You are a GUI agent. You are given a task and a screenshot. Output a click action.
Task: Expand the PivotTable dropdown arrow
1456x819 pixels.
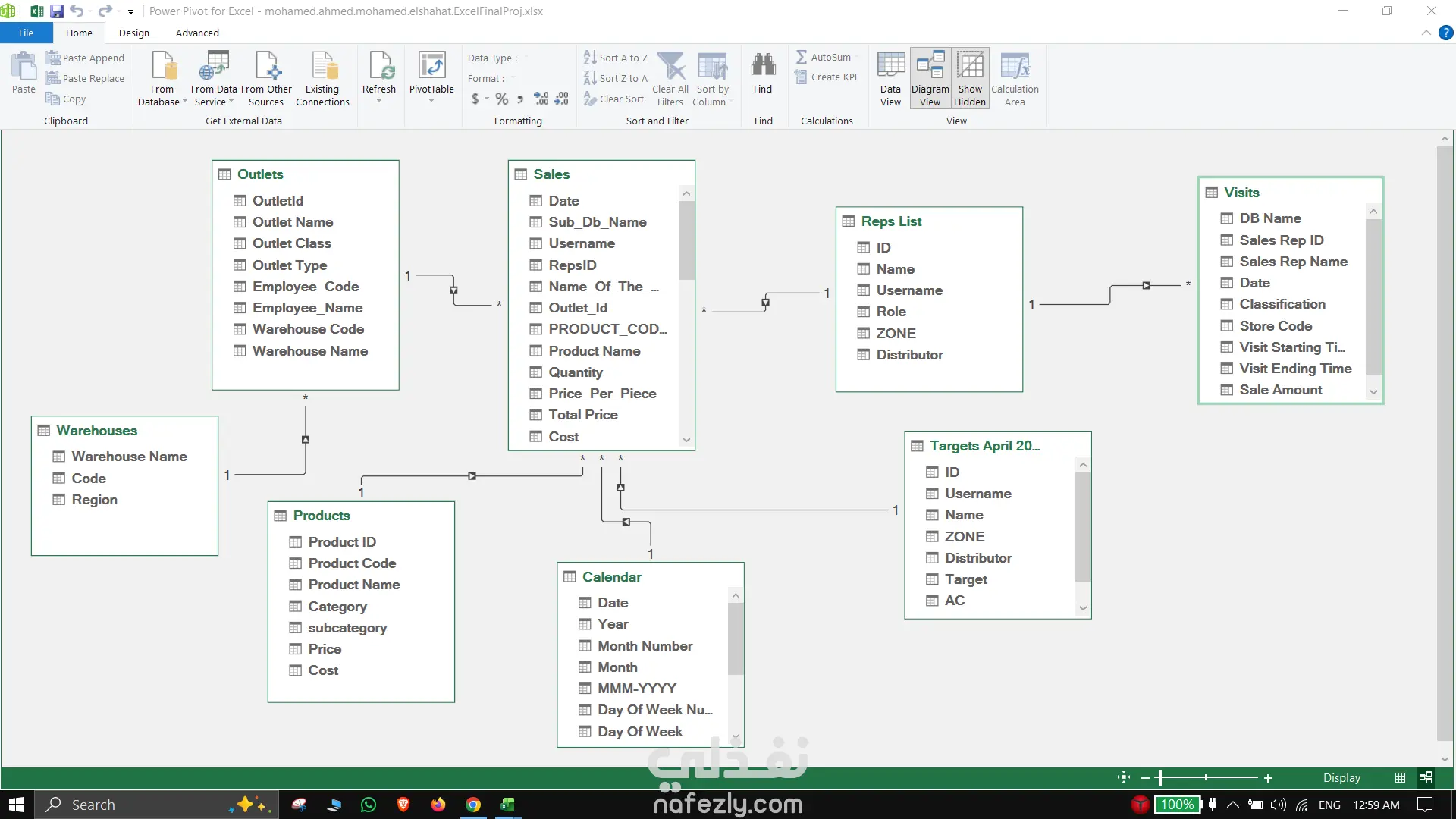click(431, 101)
